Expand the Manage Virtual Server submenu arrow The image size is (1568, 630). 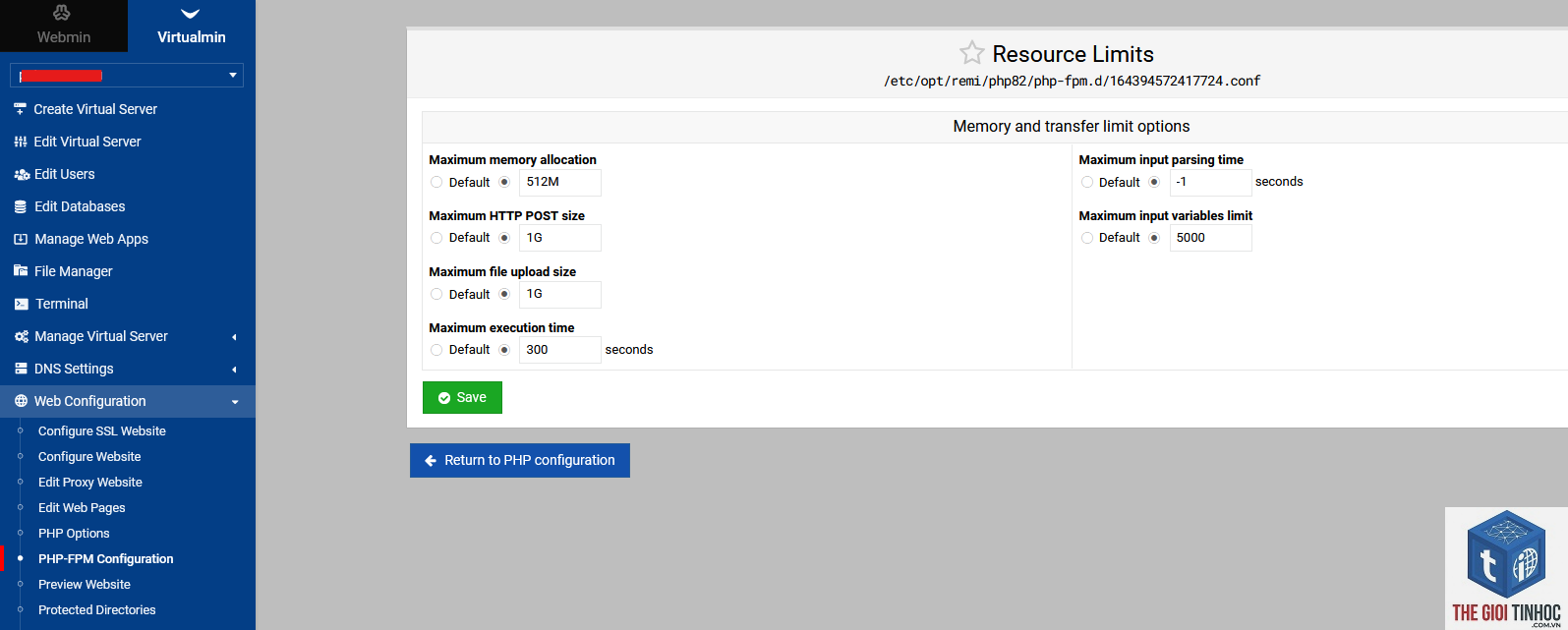pyautogui.click(x=234, y=337)
